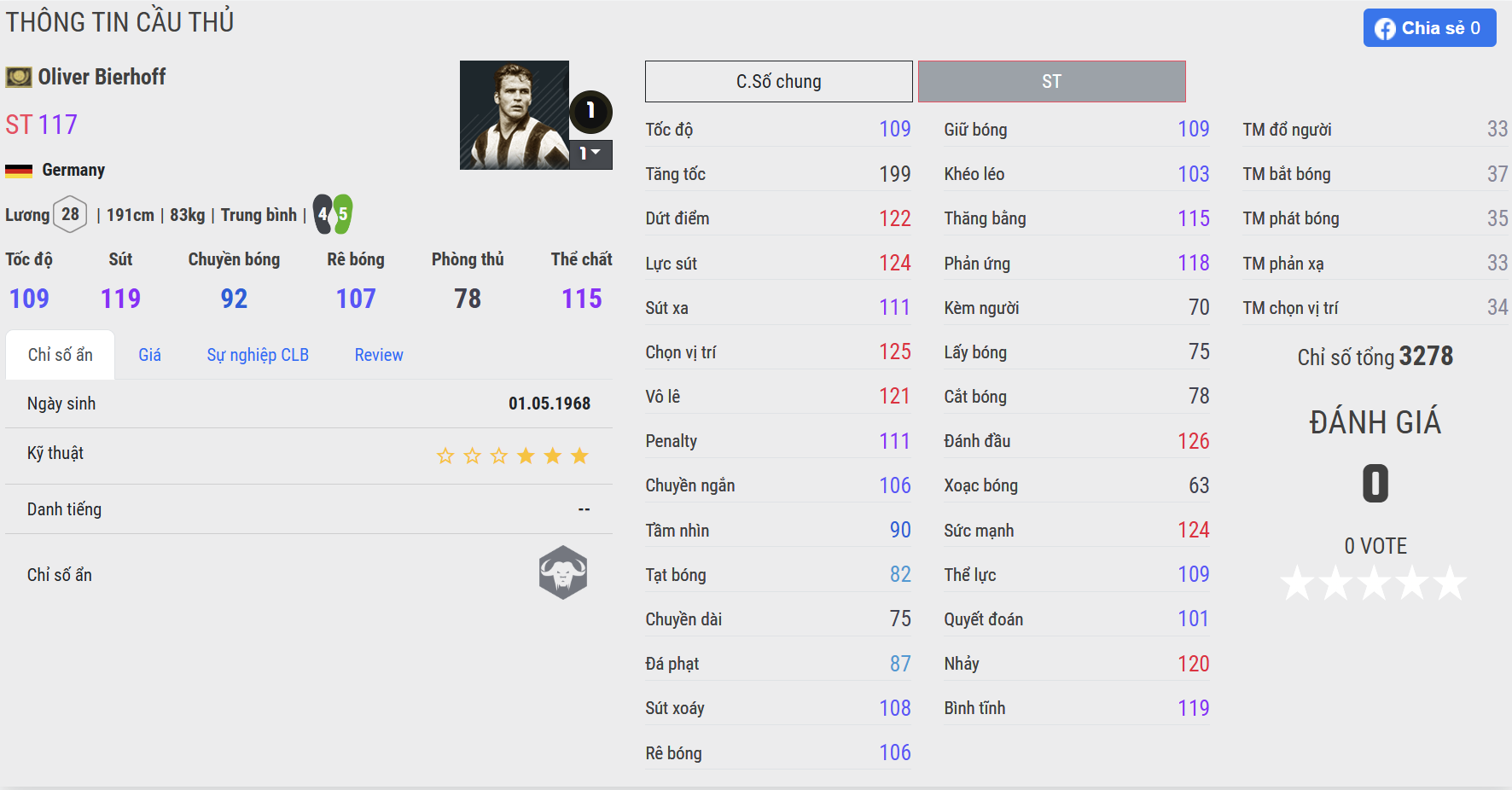Open the upgrade level dropdown under the badge
The height and width of the screenshot is (790, 1512).
pos(590,154)
